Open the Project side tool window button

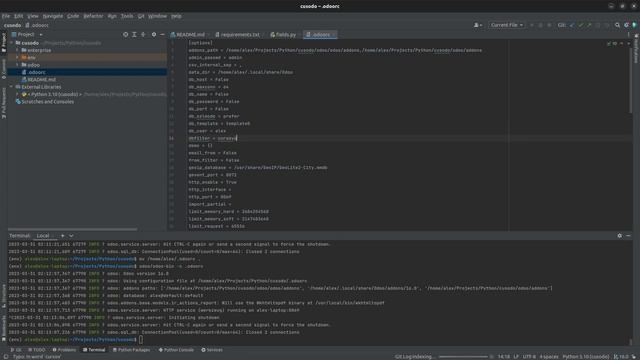click(4, 42)
